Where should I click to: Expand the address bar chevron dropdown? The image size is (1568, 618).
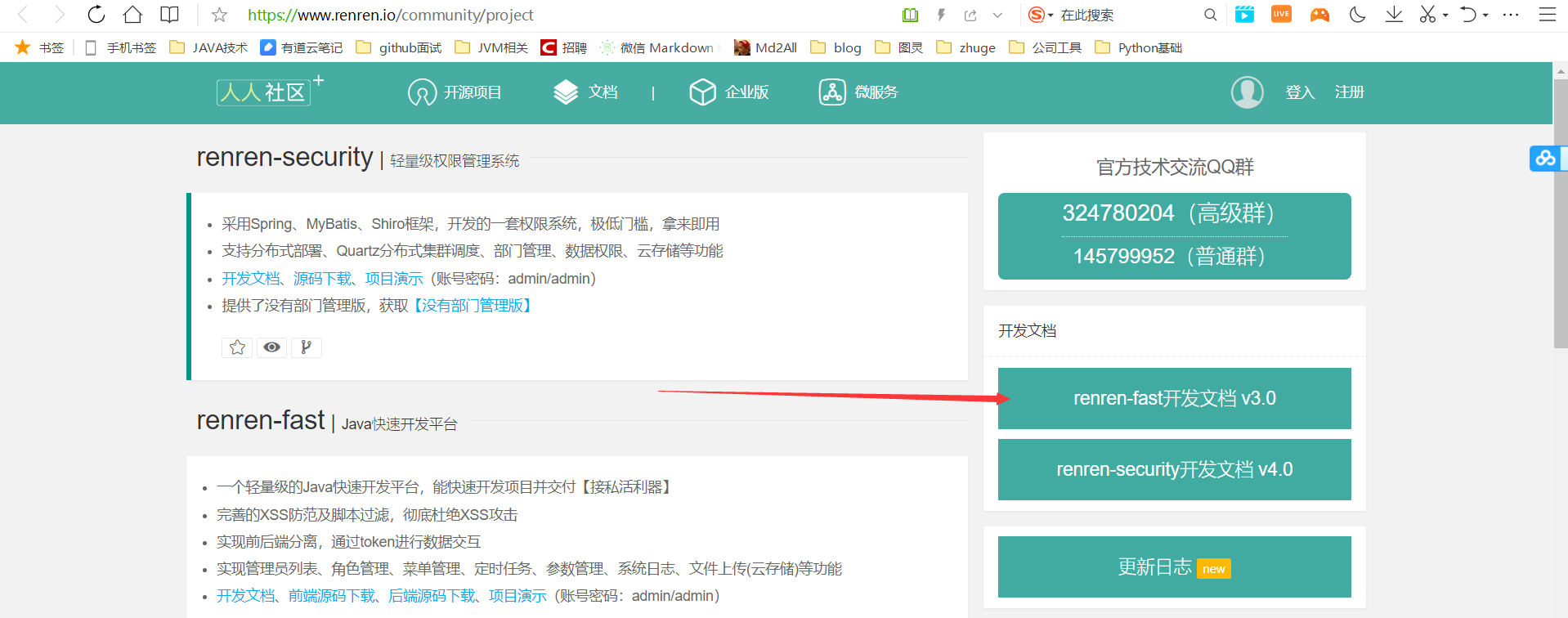pos(997,15)
